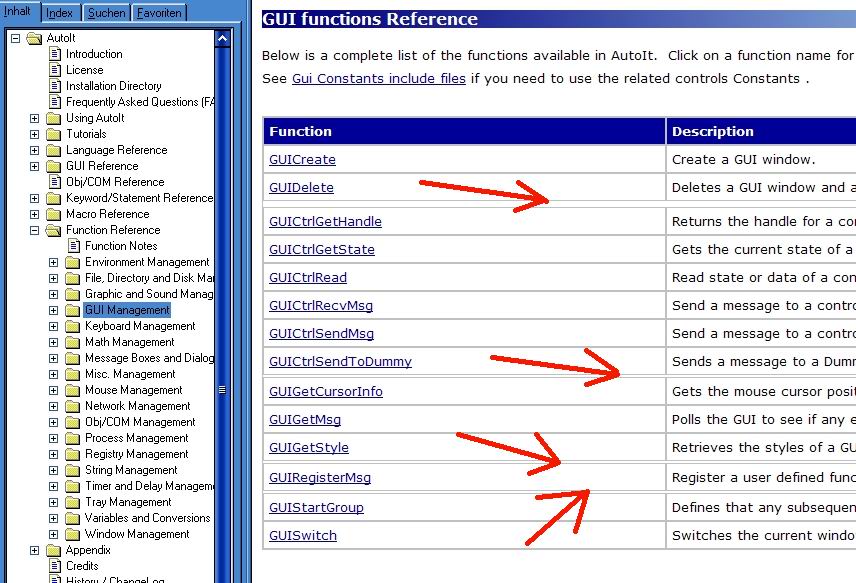The width and height of the screenshot is (856, 583).
Task: Click the GUI Management folder icon
Action: tap(73, 310)
